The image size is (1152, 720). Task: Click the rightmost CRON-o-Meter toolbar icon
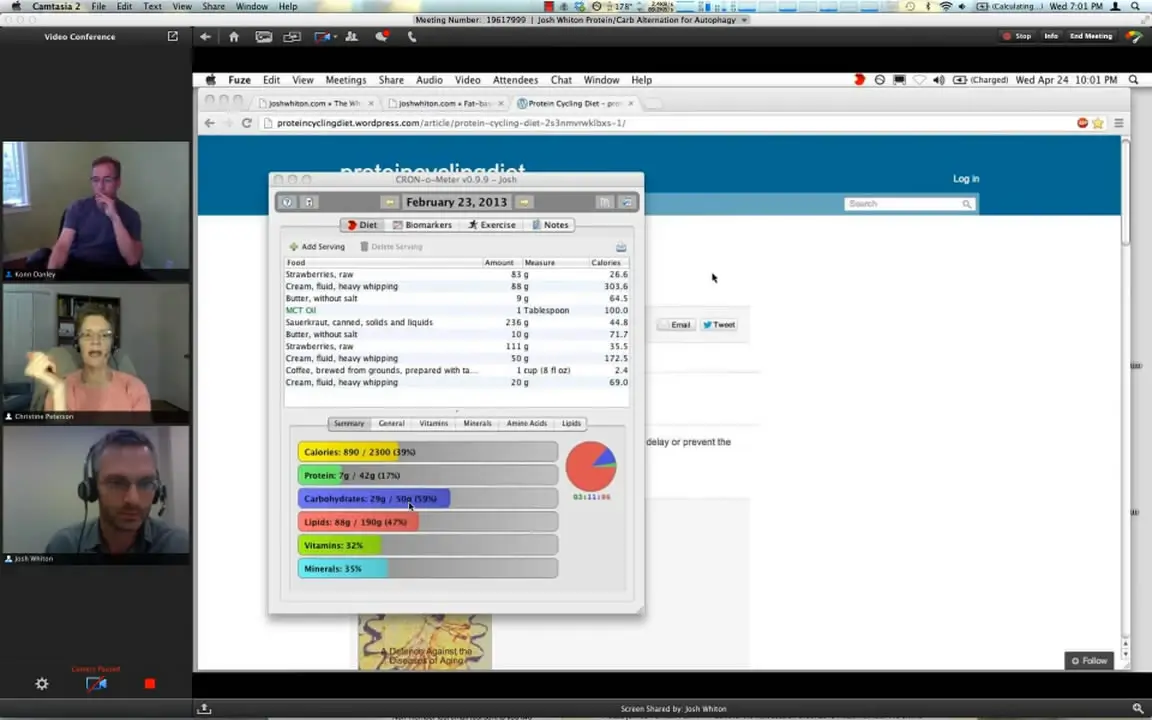[627, 202]
